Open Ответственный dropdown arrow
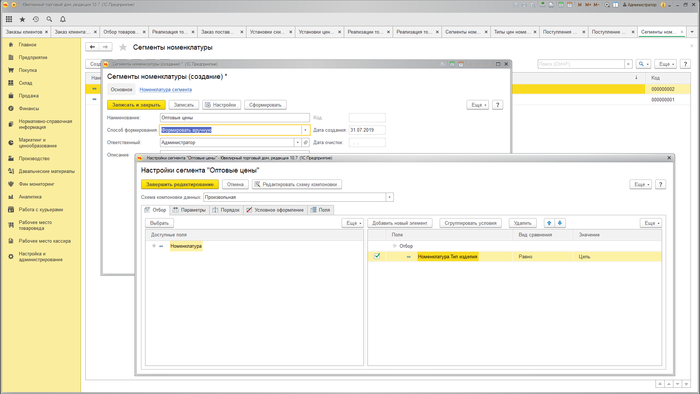The image size is (700, 394). (297, 142)
